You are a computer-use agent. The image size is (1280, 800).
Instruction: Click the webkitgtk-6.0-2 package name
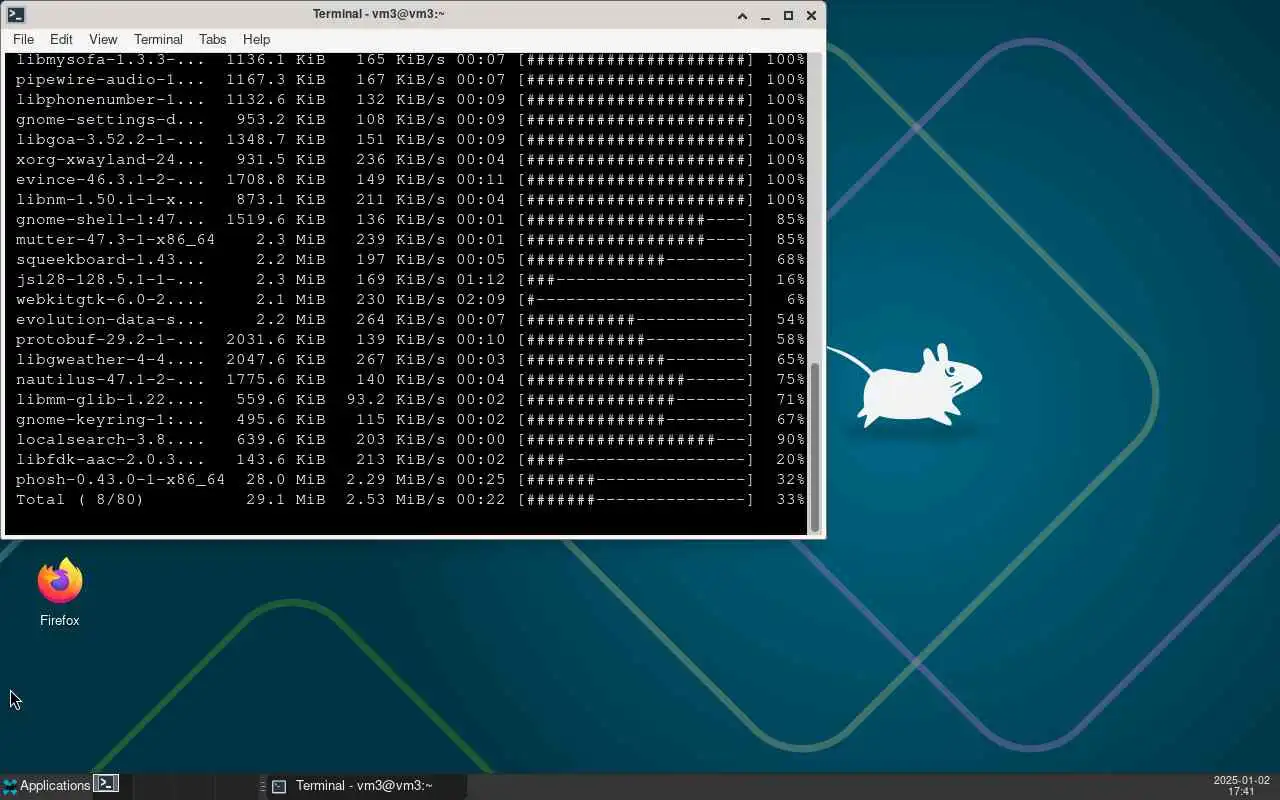[x=110, y=299]
